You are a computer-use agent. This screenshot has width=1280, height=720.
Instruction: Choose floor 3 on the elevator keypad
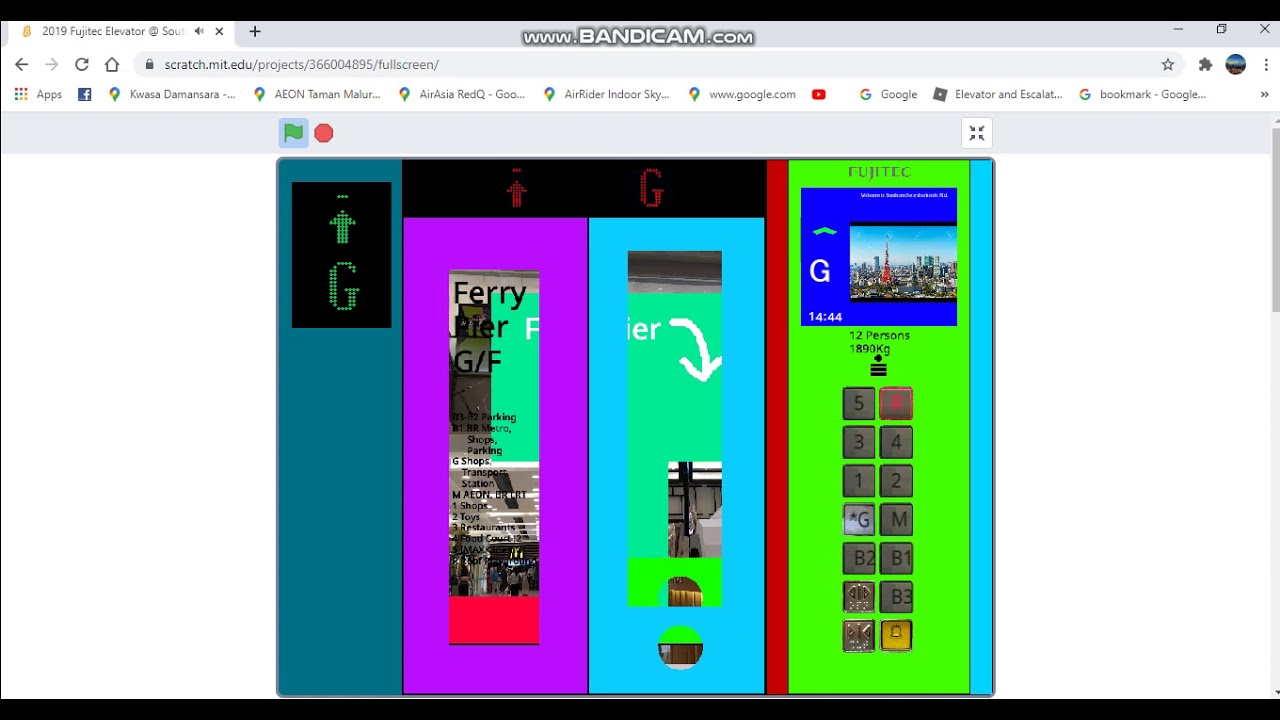(858, 442)
